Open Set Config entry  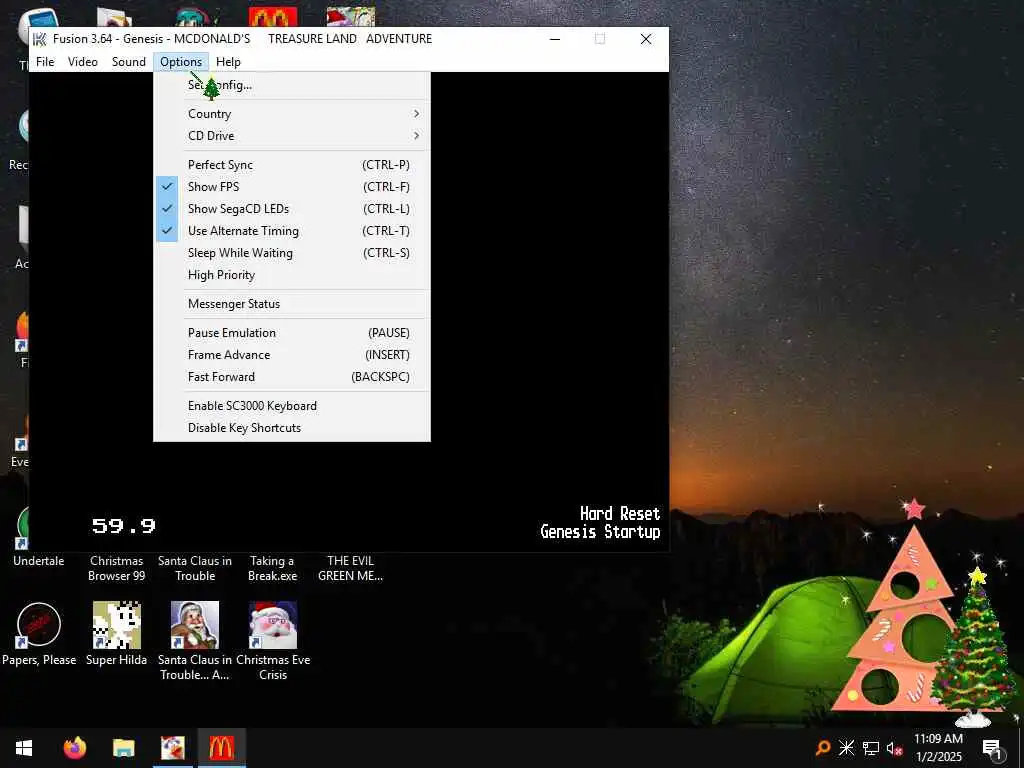292,85
